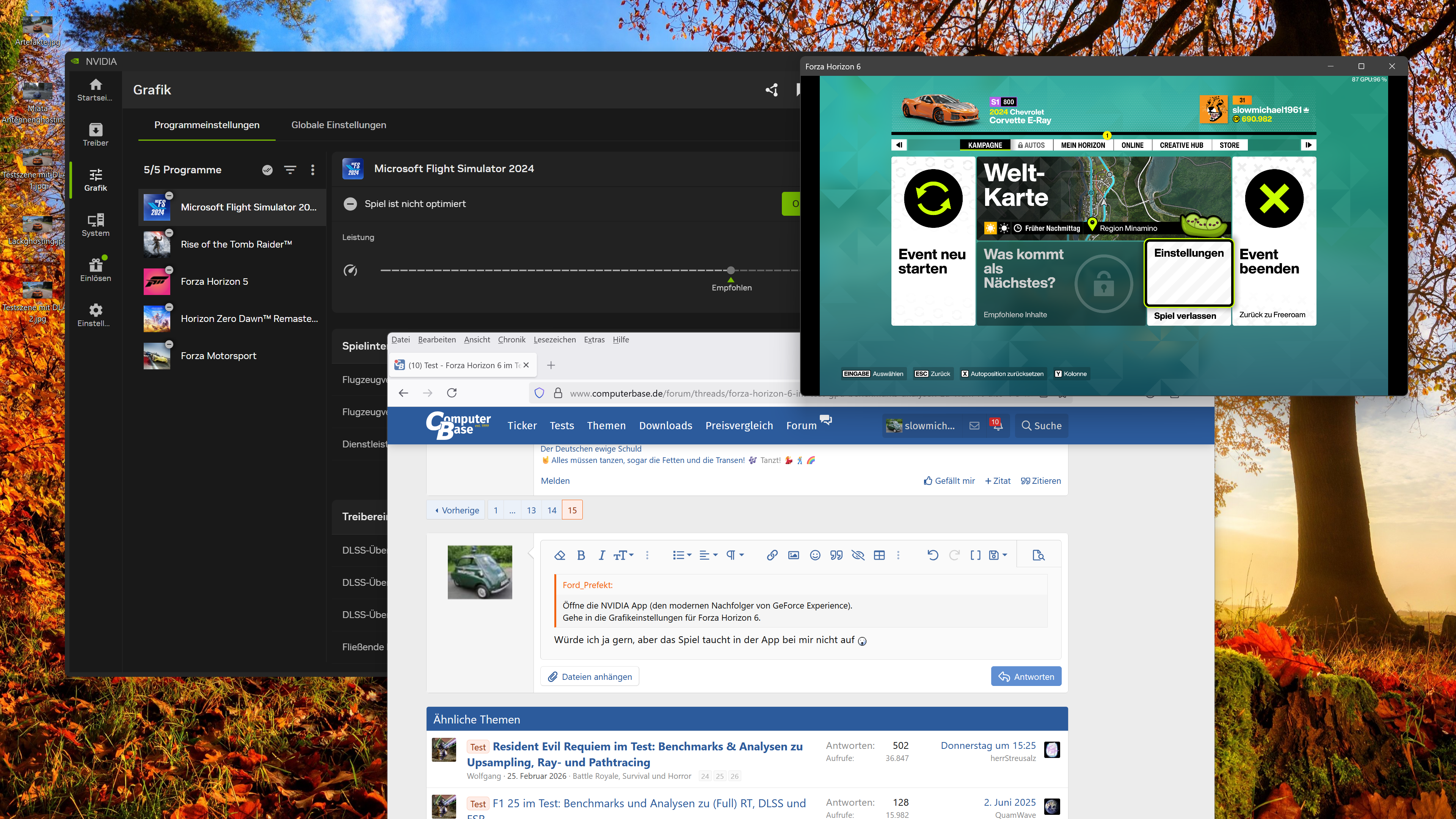Toggle bold formatting in reply editor

[581, 555]
